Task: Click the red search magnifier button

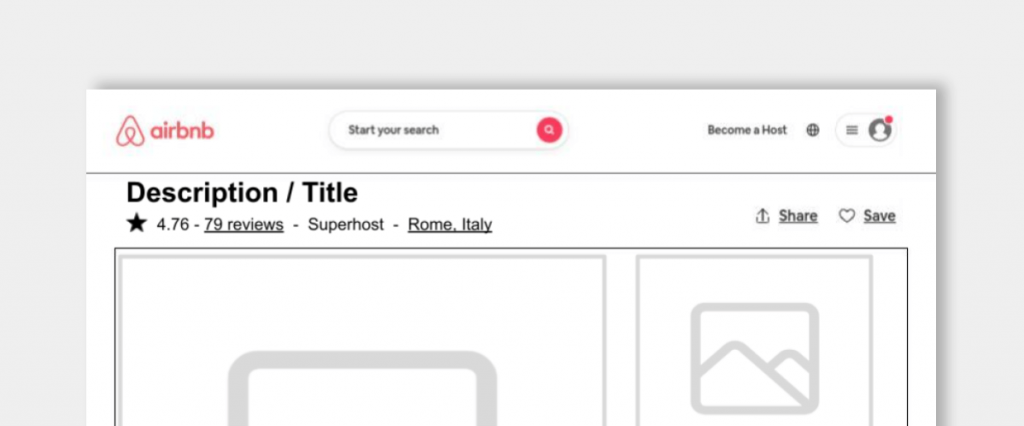Action: click(549, 130)
